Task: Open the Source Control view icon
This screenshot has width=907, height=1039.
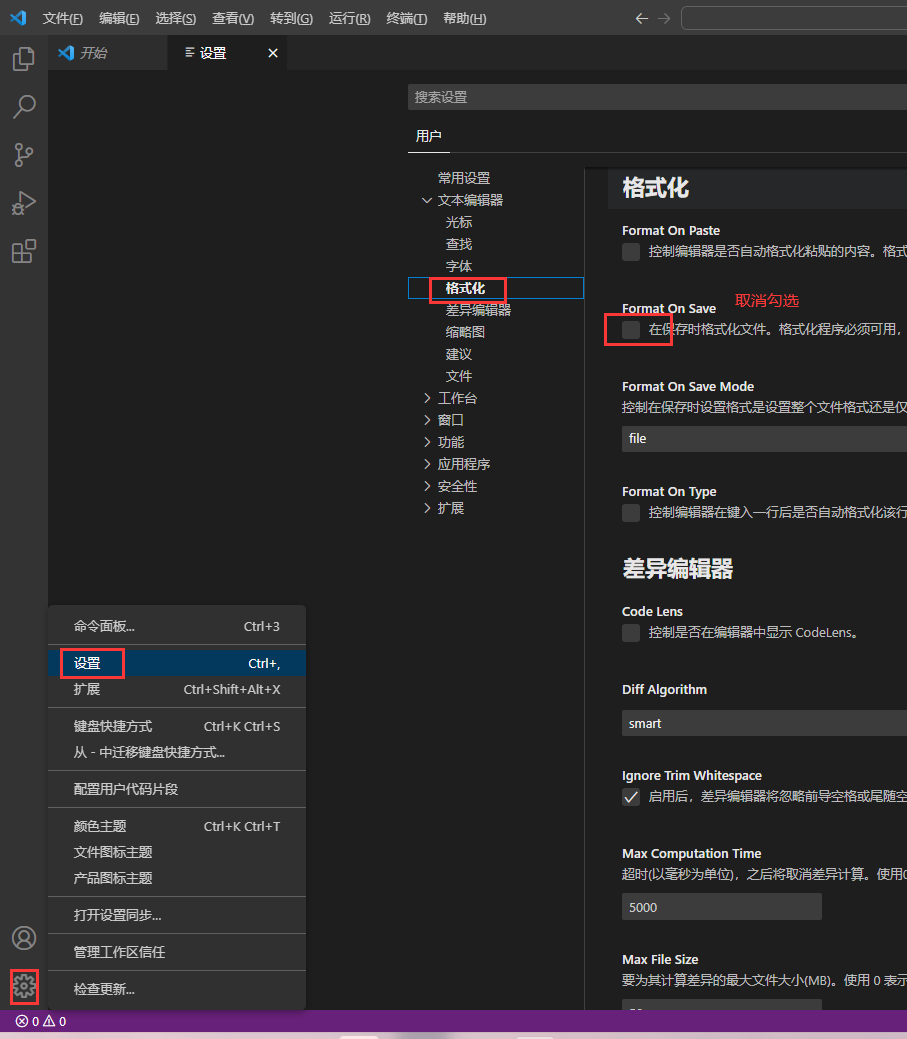Action: click(23, 154)
